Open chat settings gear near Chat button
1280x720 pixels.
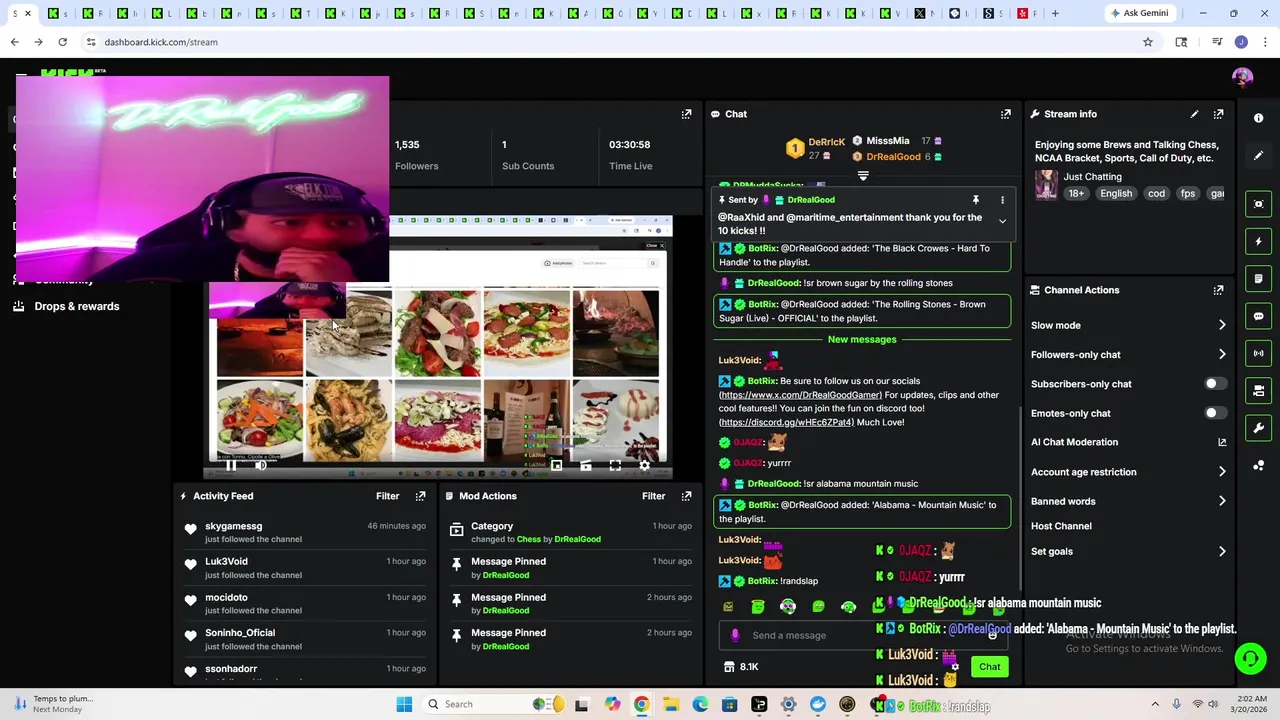click(x=955, y=667)
